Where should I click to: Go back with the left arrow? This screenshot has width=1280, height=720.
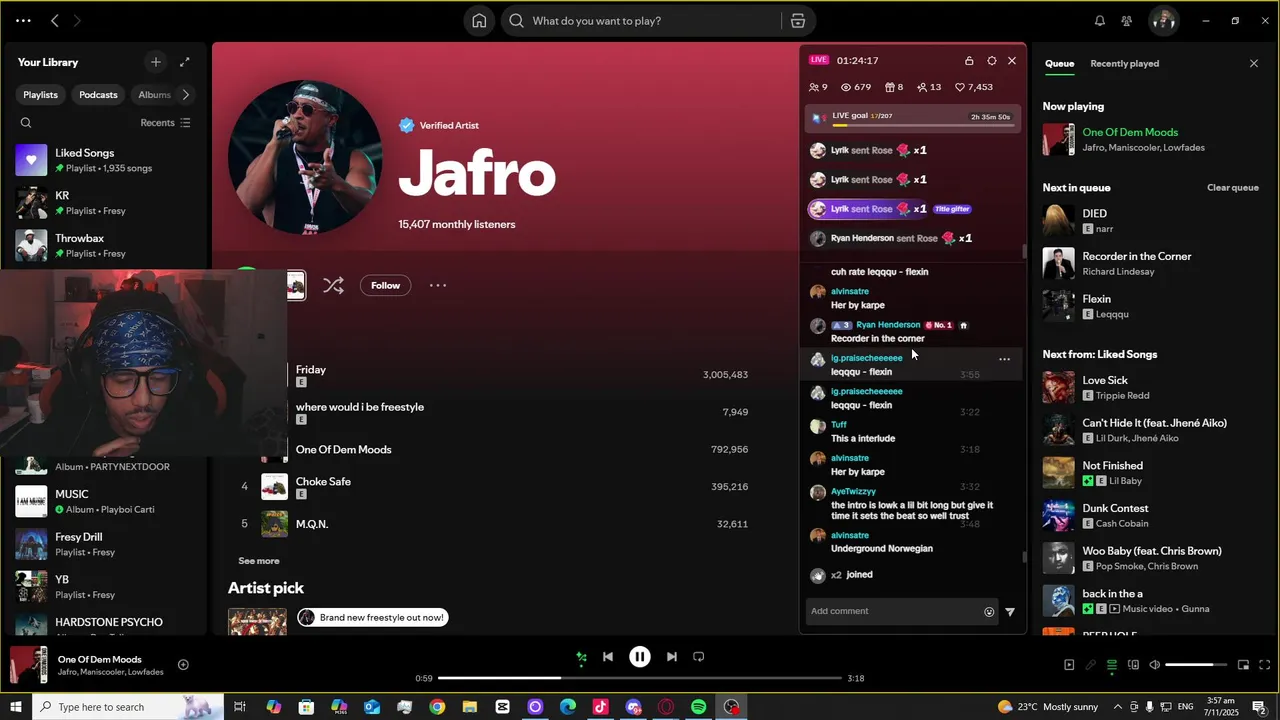pyautogui.click(x=55, y=20)
